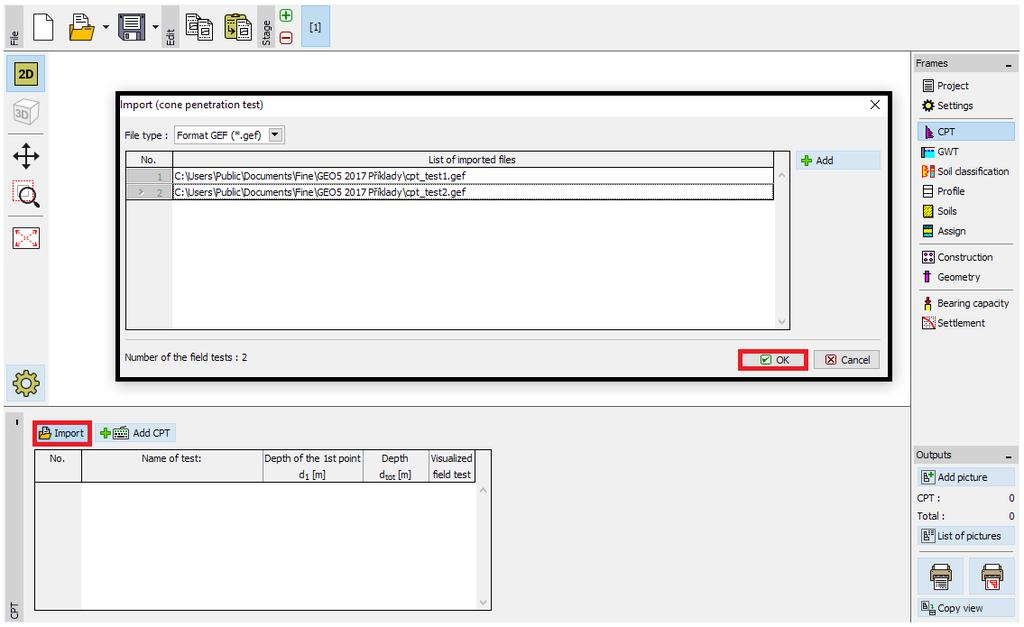Open the Settings frame

(x=967, y=106)
